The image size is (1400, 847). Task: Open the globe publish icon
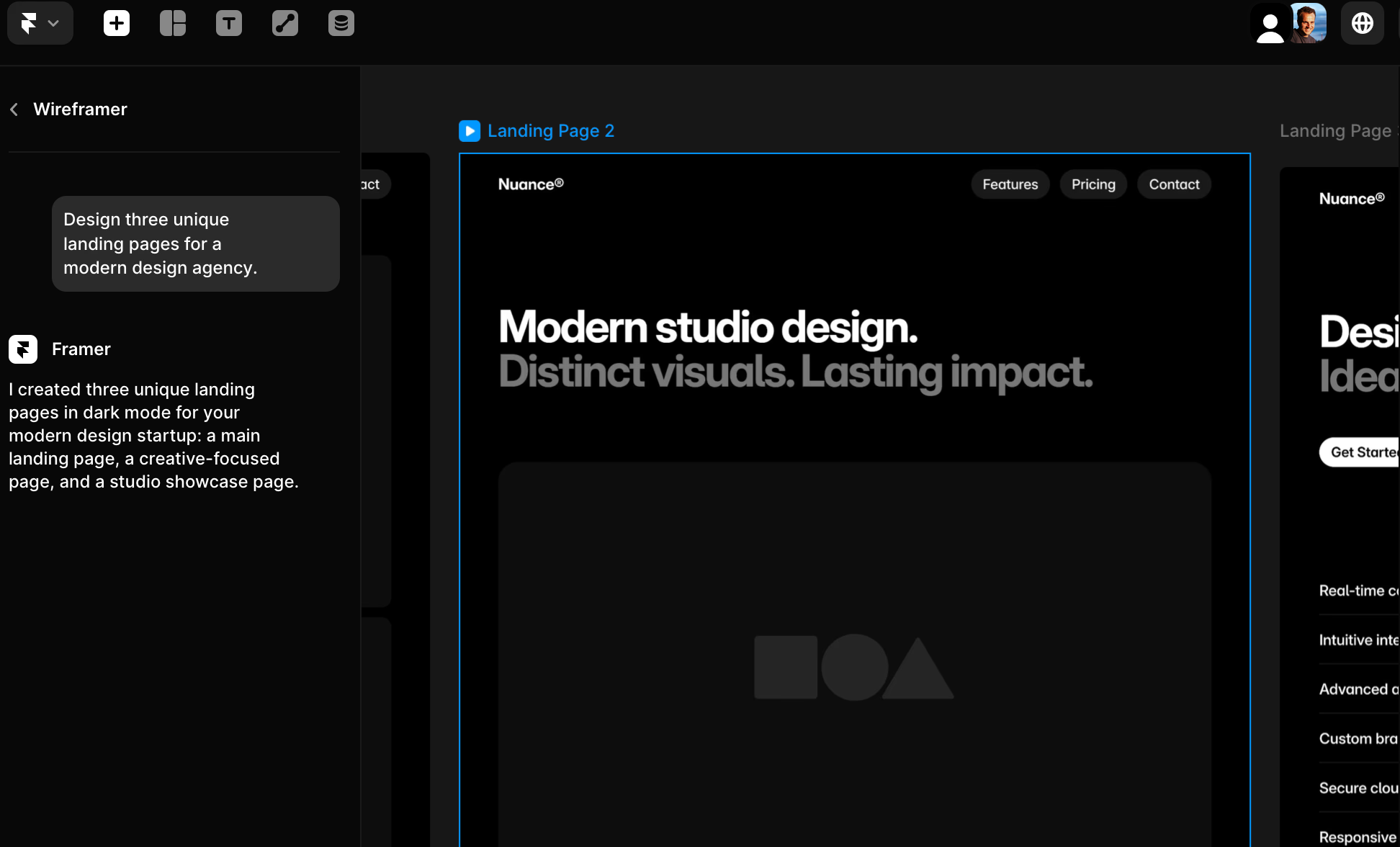[x=1362, y=23]
